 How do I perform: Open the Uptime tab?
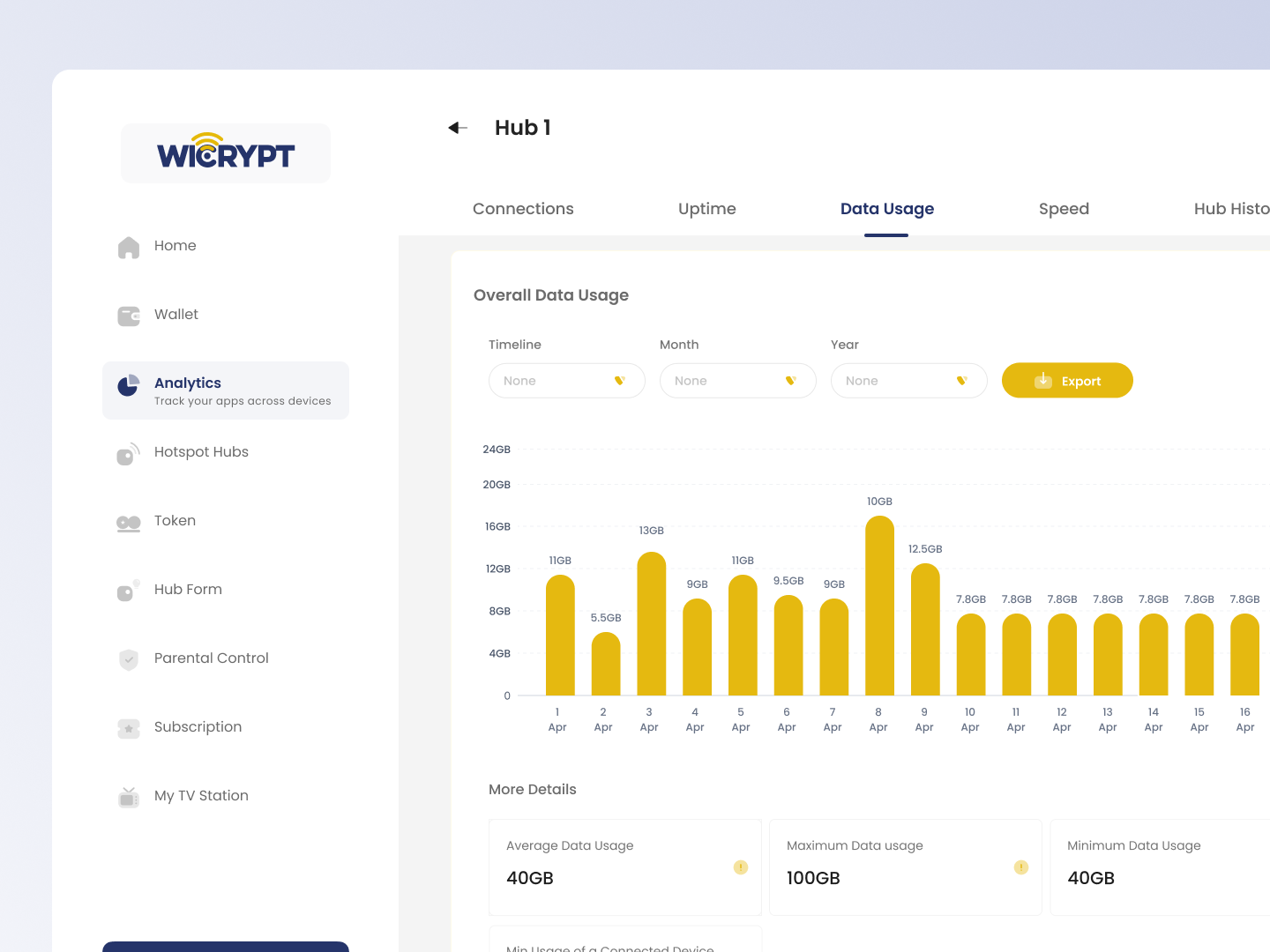706,209
